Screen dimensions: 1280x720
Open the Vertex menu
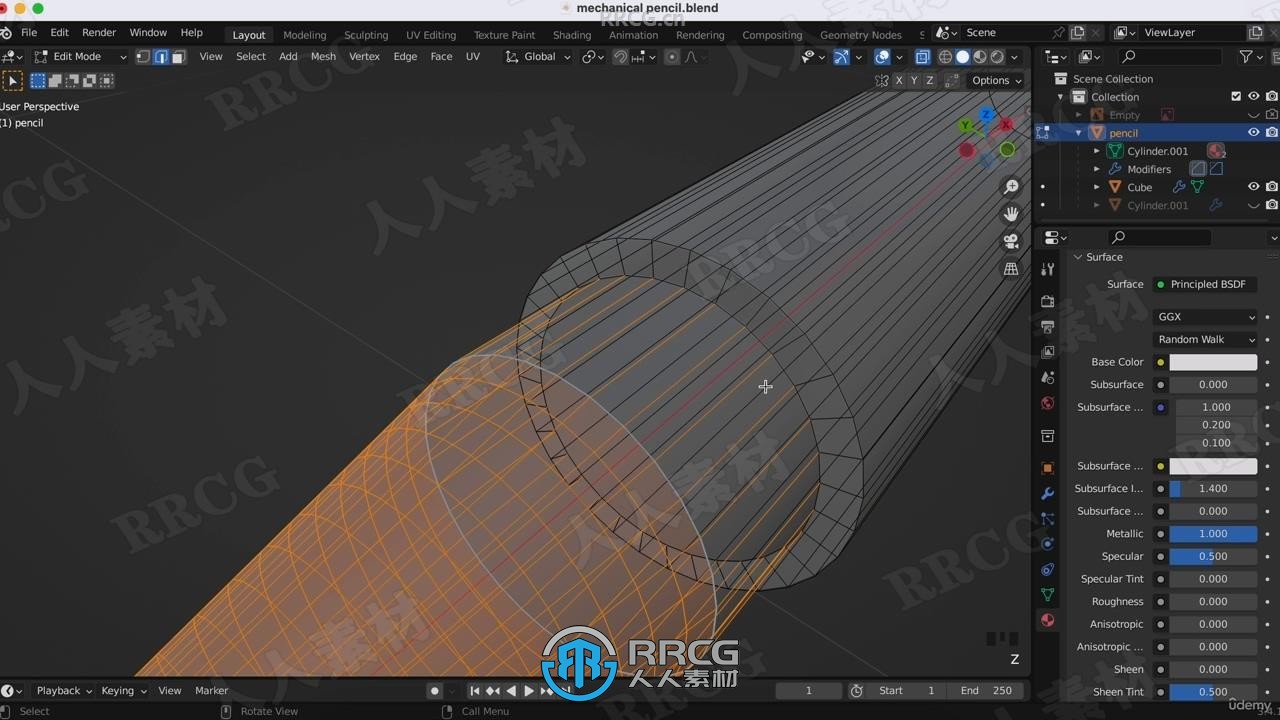[x=364, y=57]
